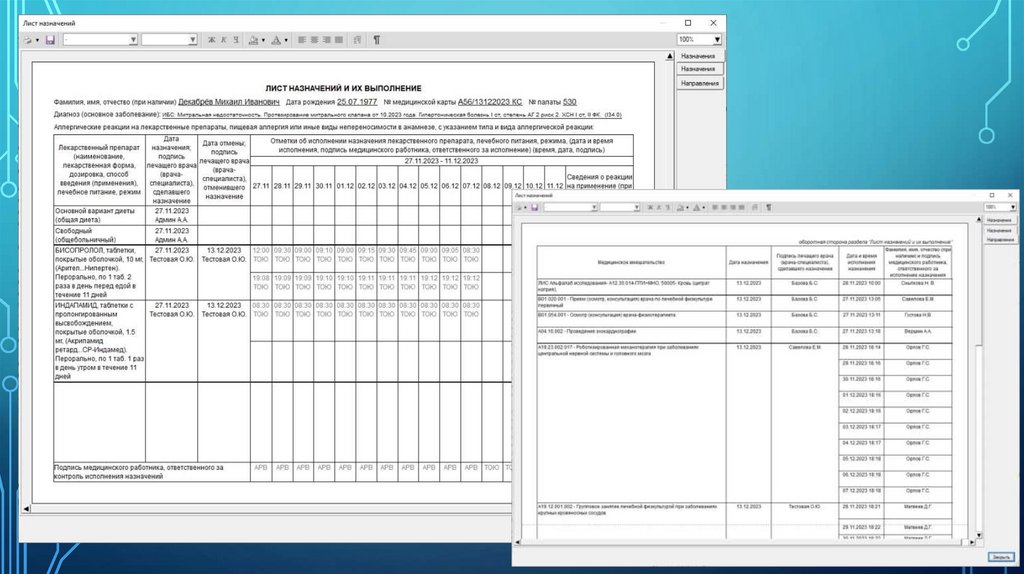
Task: Click medical card number А56/13122023 КС
Action: coord(490,102)
